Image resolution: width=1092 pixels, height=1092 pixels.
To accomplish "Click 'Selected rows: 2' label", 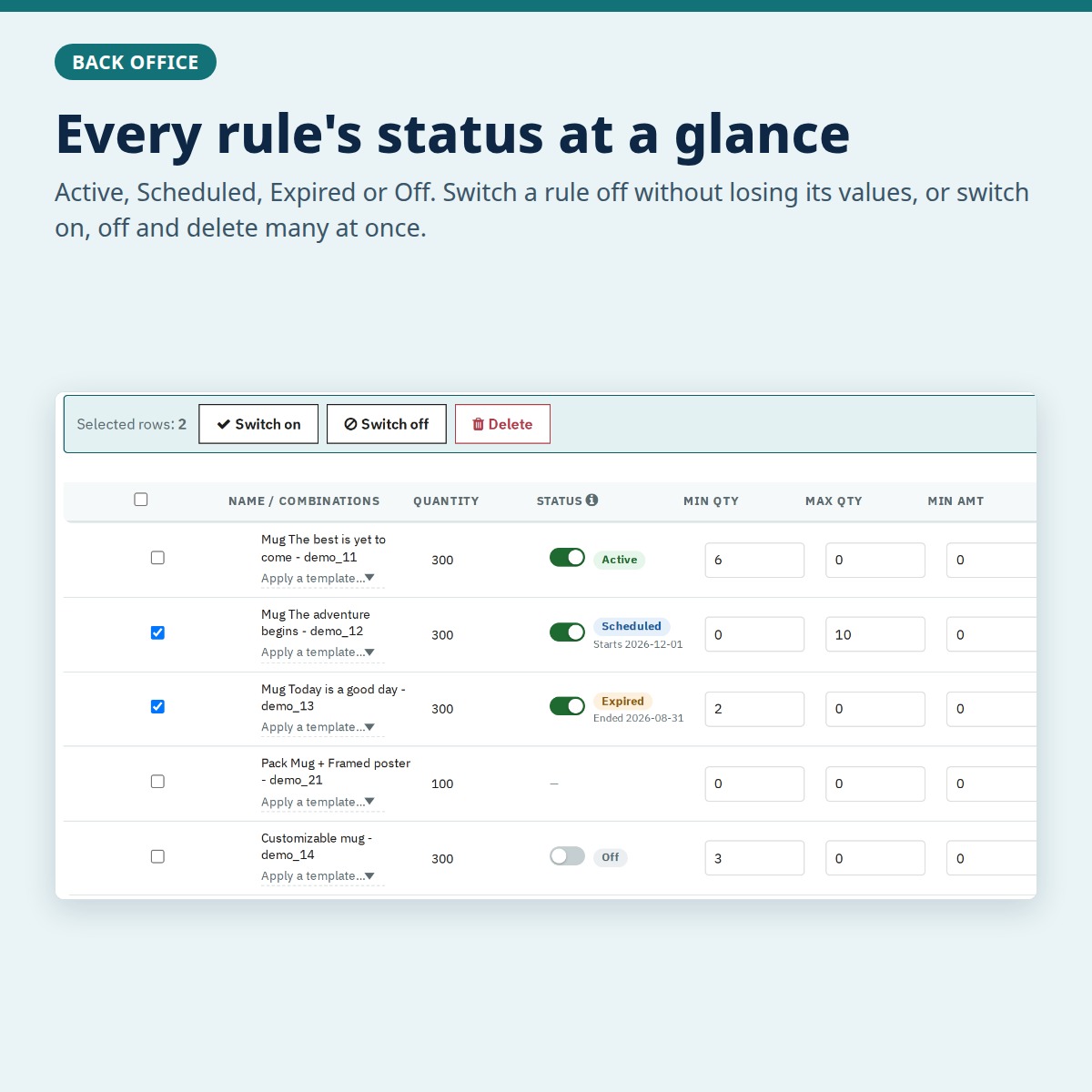I will pyautogui.click(x=132, y=424).
